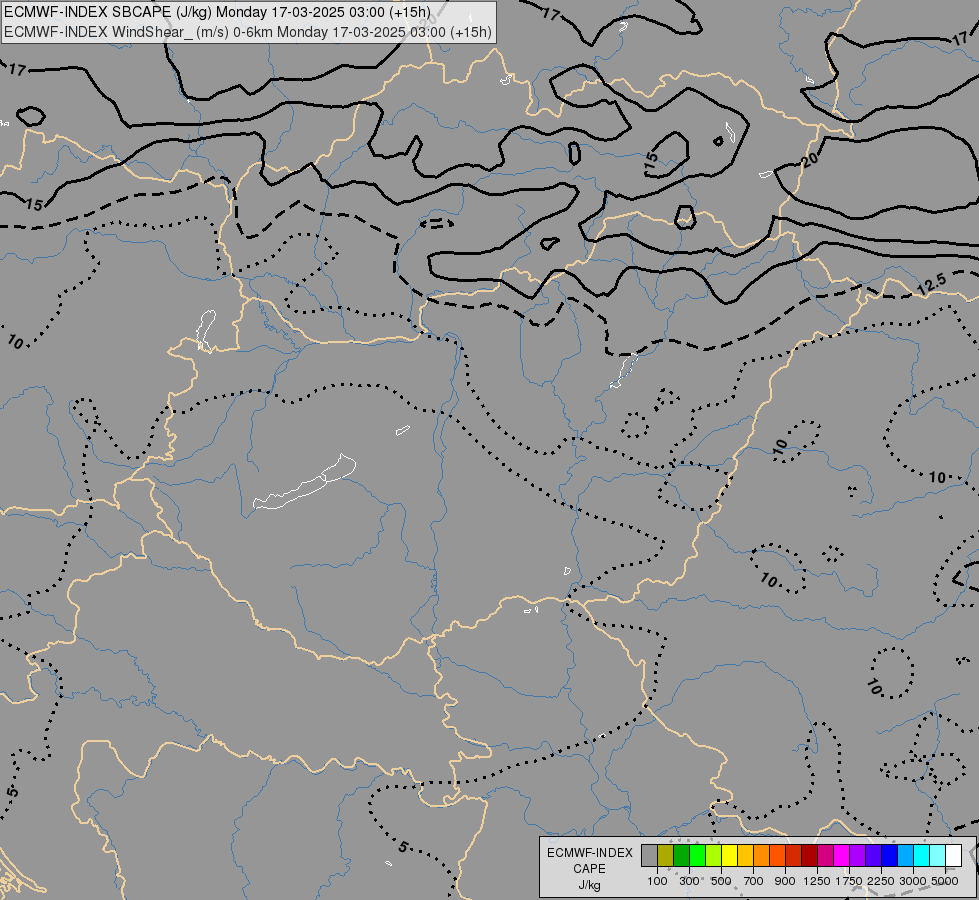Choose the sky blue legend swatch

906,856
